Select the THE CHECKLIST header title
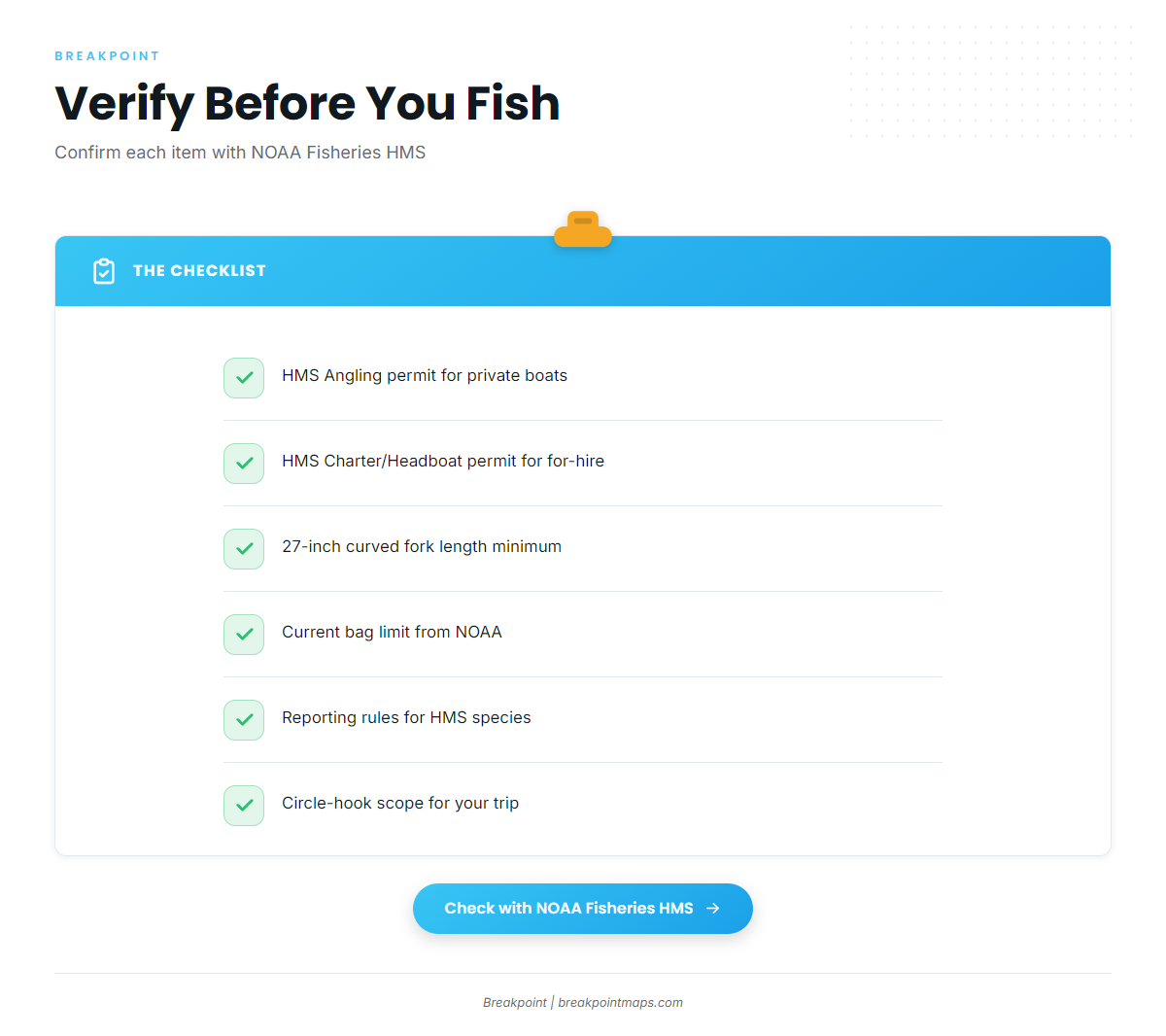This screenshot has height=1036, width=1166. (x=199, y=271)
